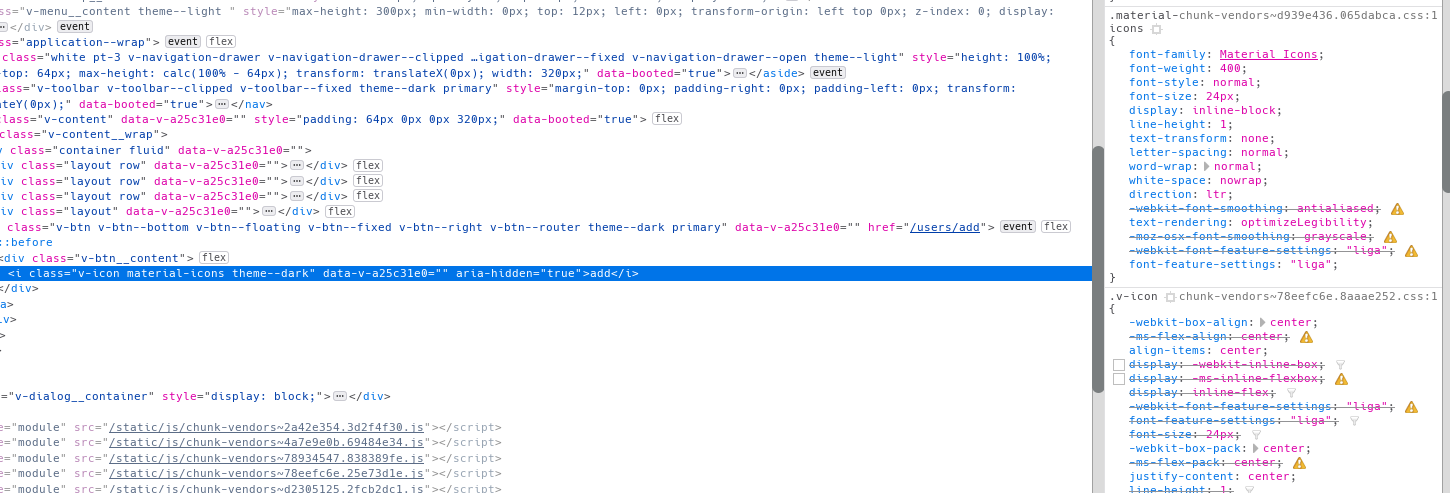
Task: Toggle flex badge on first layout row div
Action: pos(368,166)
